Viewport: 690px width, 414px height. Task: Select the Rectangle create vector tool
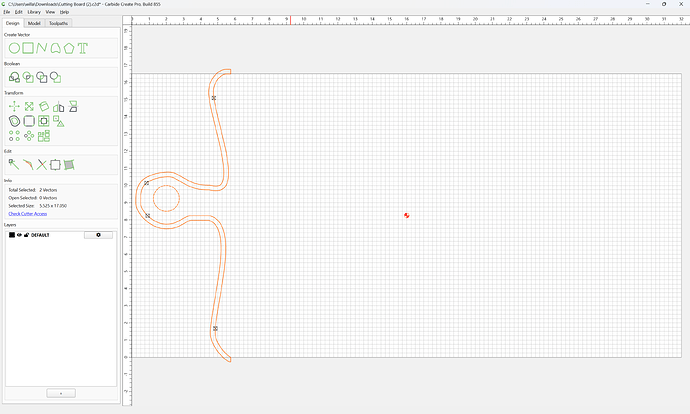click(28, 48)
